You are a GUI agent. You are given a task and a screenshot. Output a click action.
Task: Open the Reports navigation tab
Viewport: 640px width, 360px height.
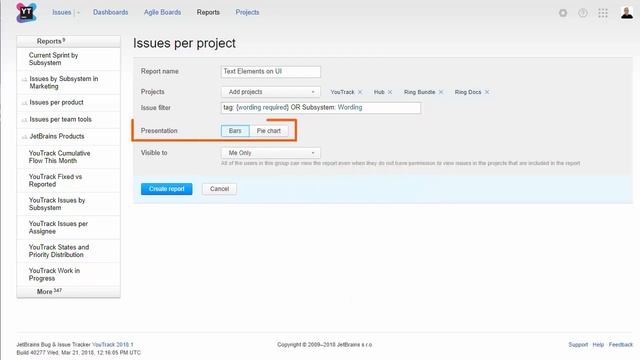point(208,13)
